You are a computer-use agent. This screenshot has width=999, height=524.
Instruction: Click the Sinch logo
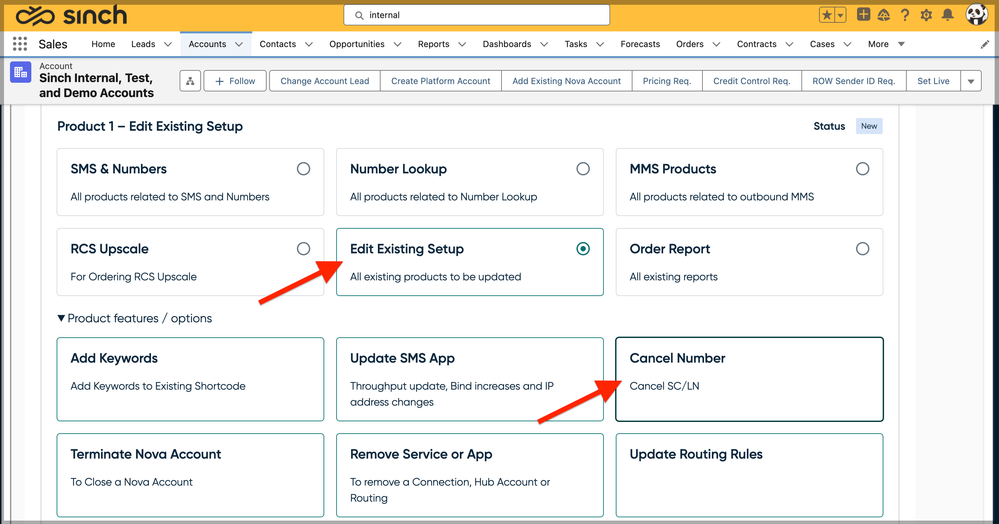pyautogui.click(x=71, y=15)
